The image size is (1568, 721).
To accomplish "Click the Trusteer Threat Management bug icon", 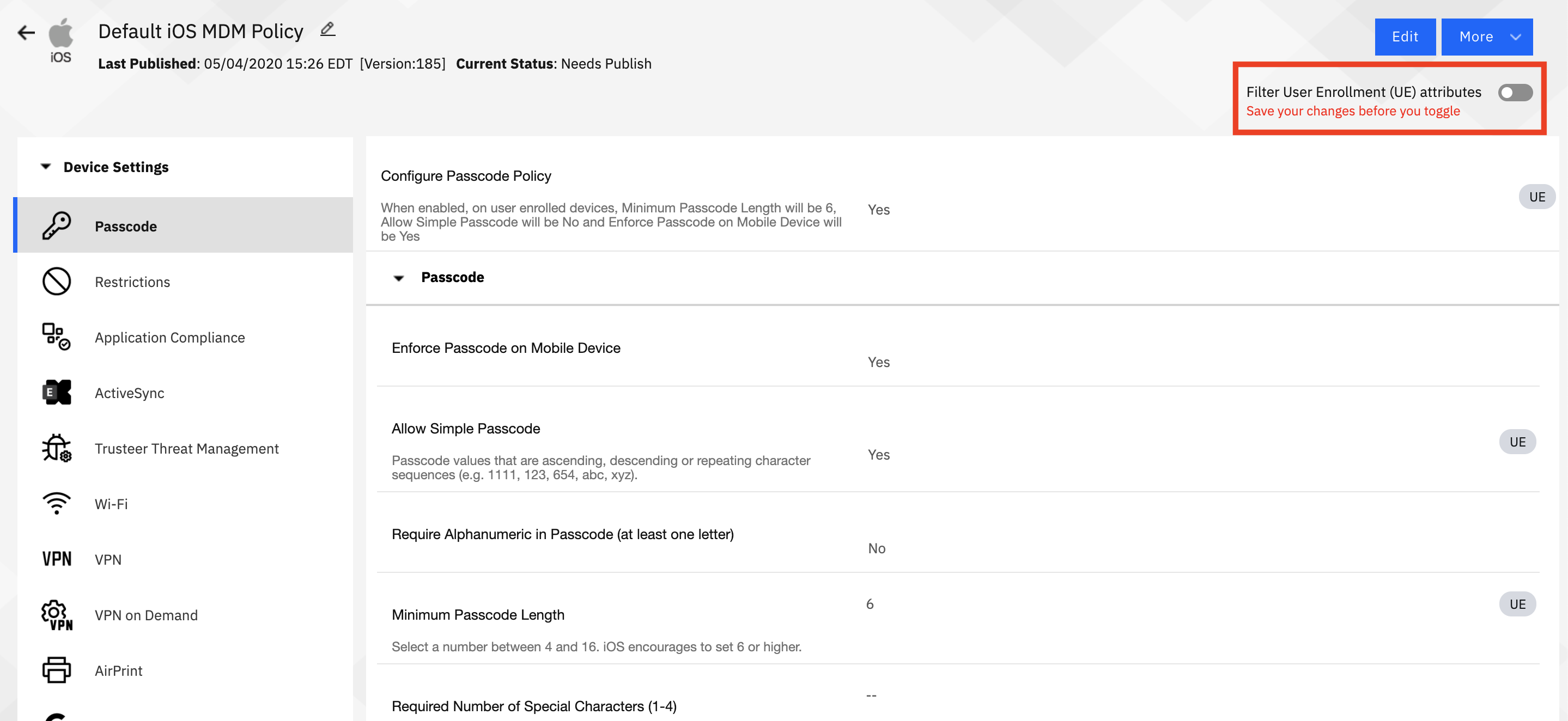I will point(57,448).
